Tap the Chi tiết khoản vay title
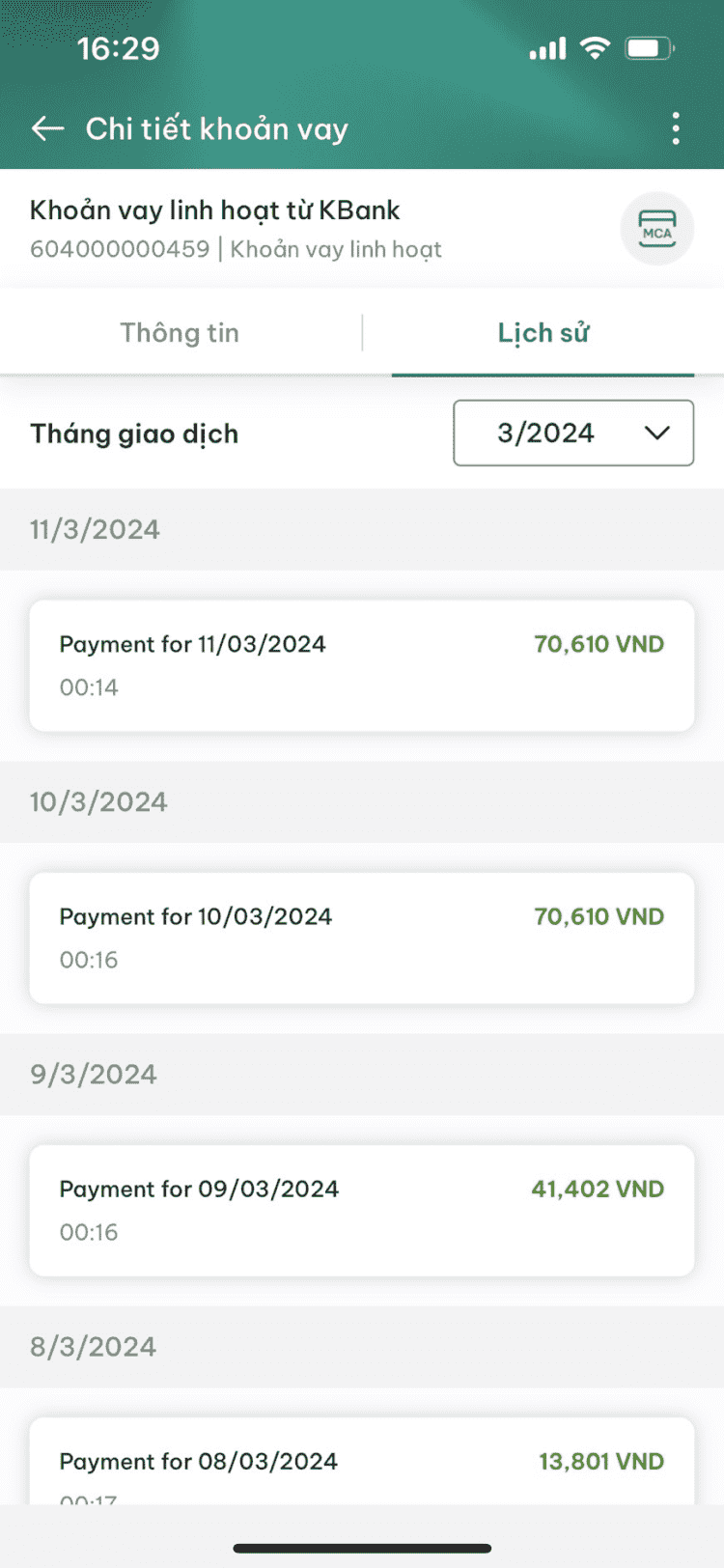Viewport: 724px width, 1568px height. pos(216,128)
